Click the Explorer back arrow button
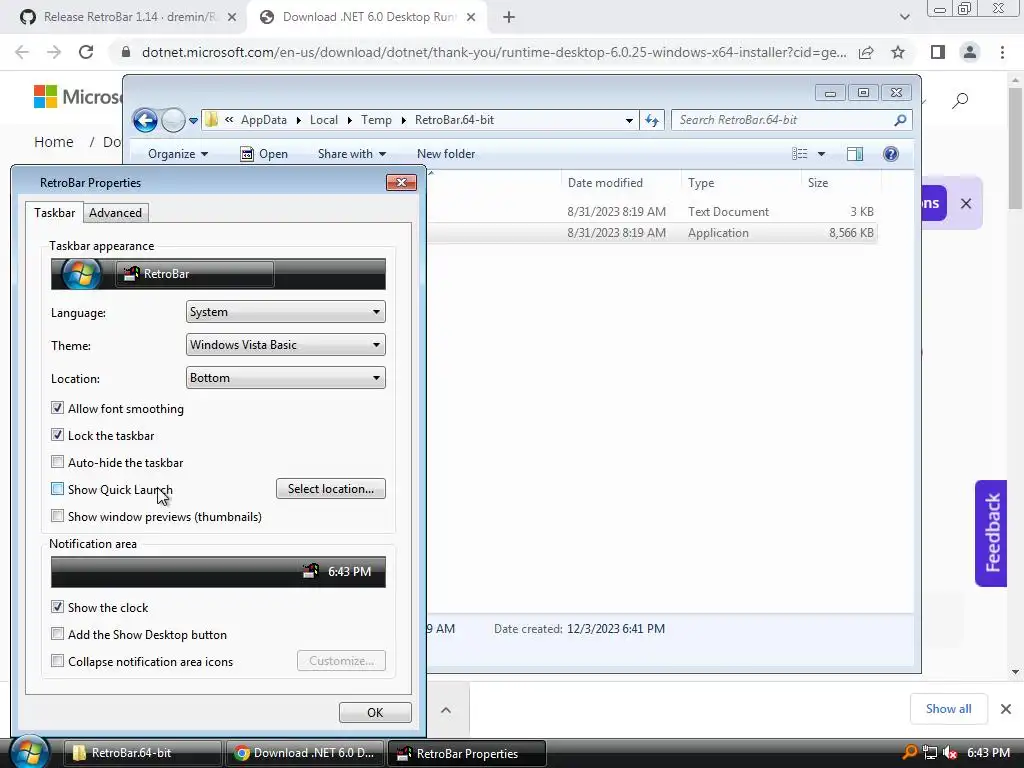Image resolution: width=1024 pixels, height=768 pixels. (145, 120)
